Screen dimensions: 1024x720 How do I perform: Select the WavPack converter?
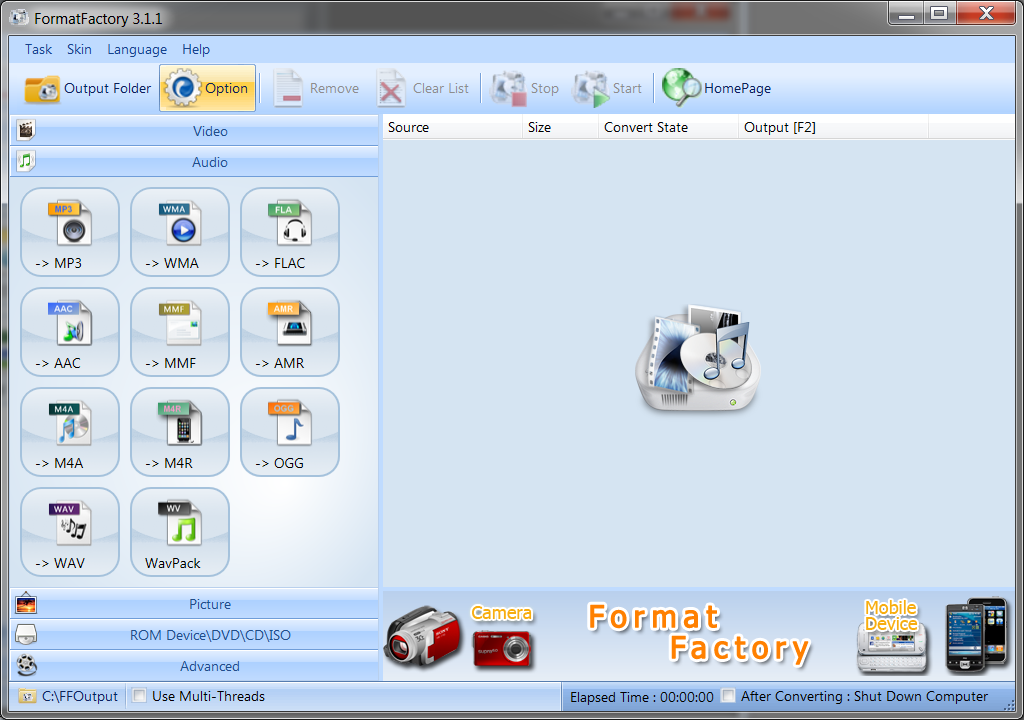click(x=179, y=532)
